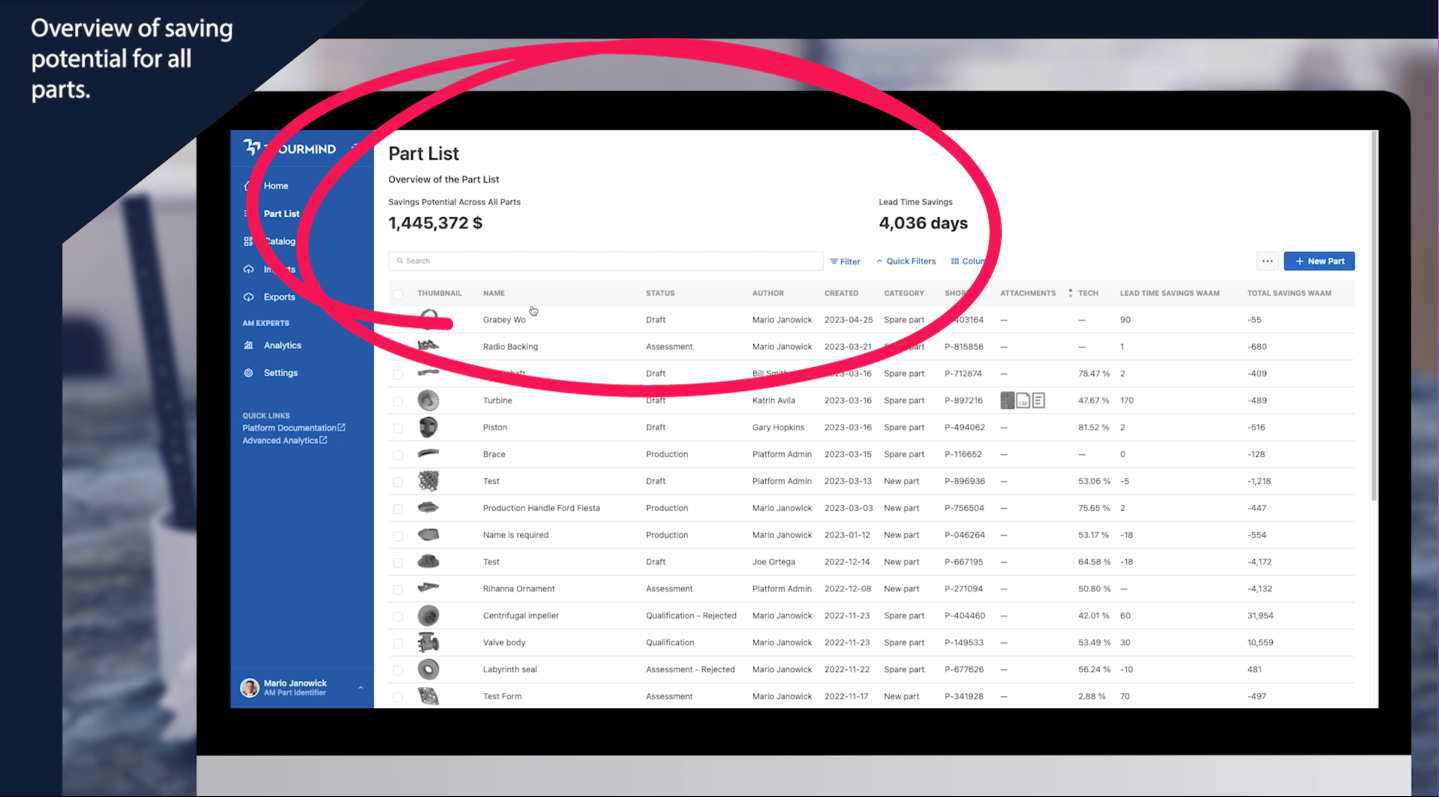Select the checkbox next to Valve body

pyautogui.click(x=398, y=643)
